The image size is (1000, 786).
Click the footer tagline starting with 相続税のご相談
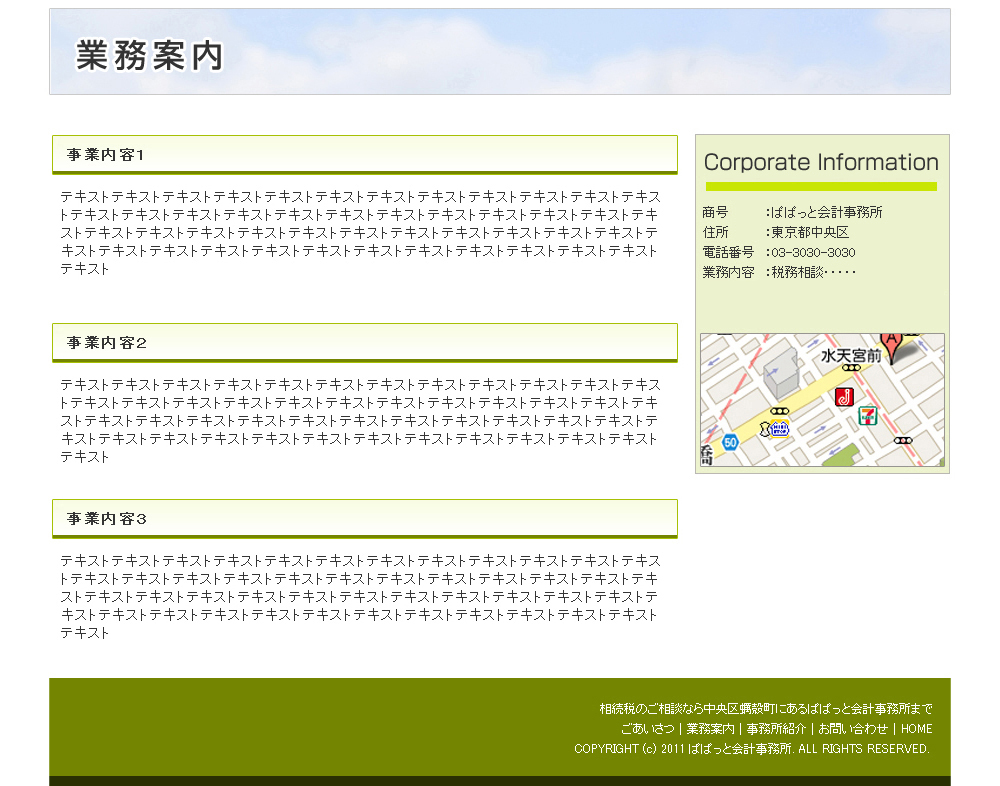765,709
